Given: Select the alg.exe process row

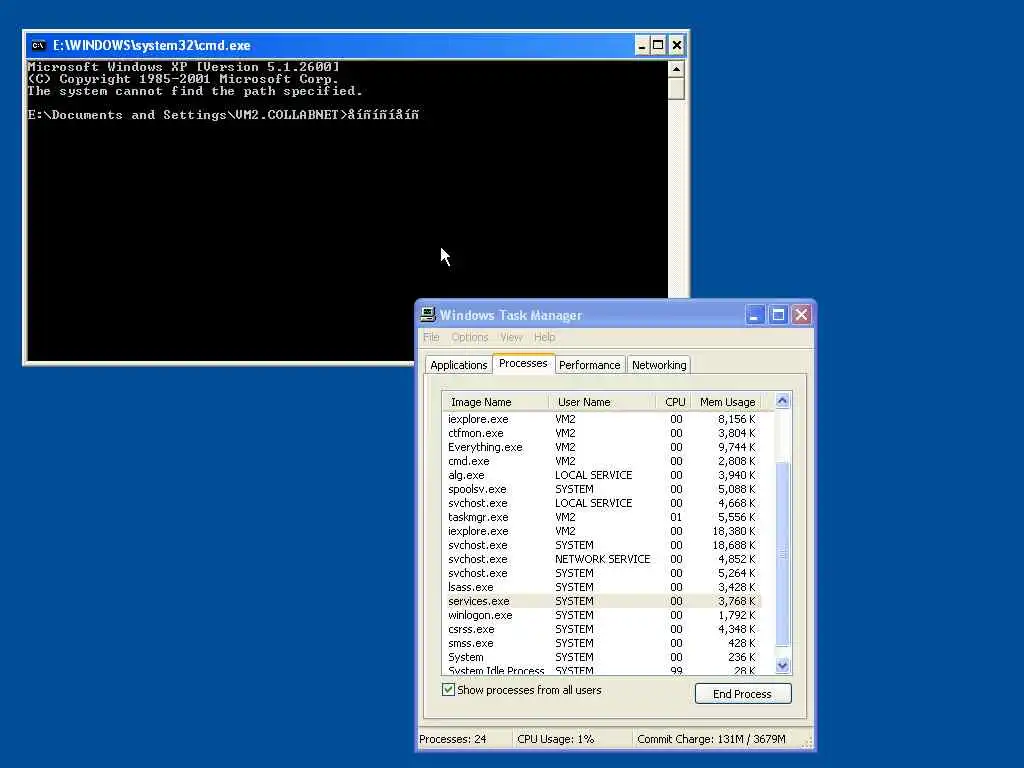Looking at the screenshot, I should 601,475.
